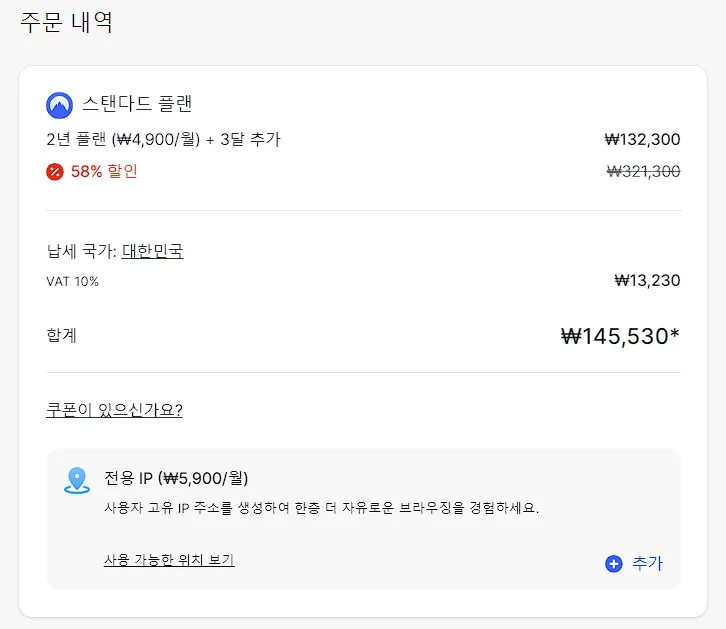Click the ₩13,230 VAT amount
The image size is (726, 629).
click(647, 280)
